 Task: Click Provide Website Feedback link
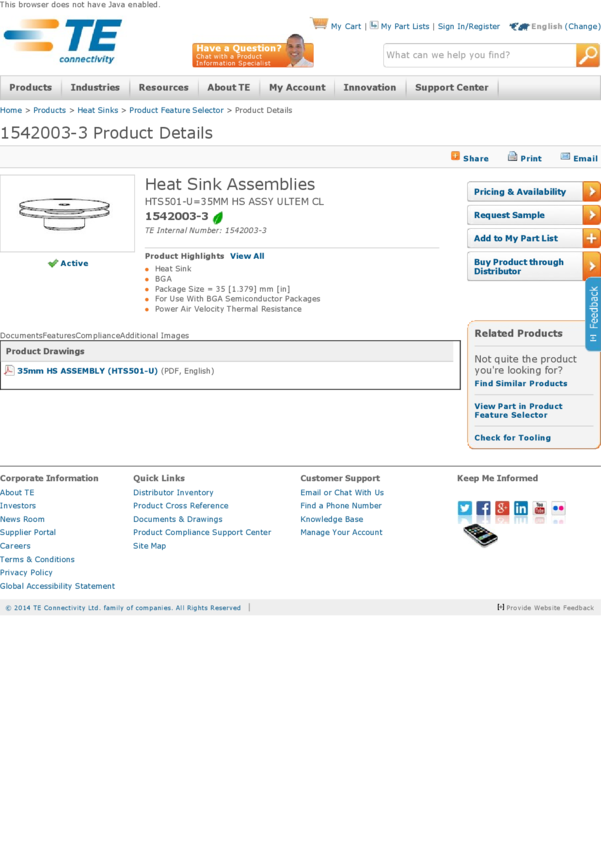click(546, 608)
